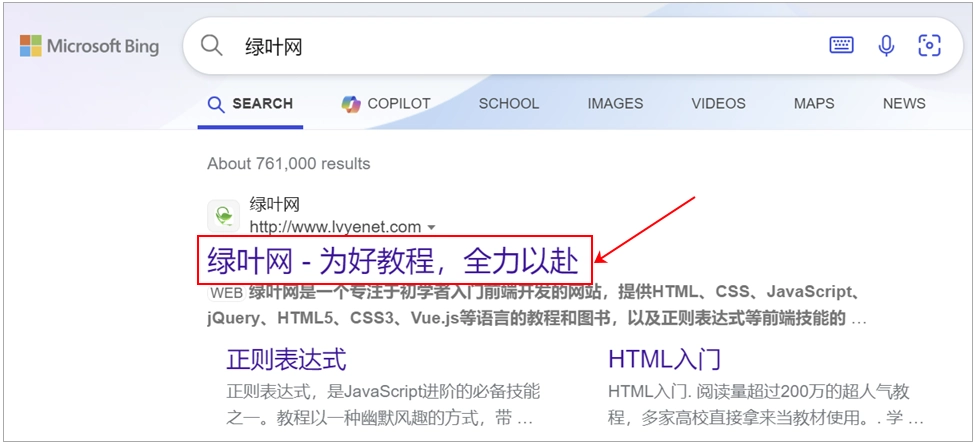
Task: Switch to the VIDEOS tab
Action: coord(718,104)
